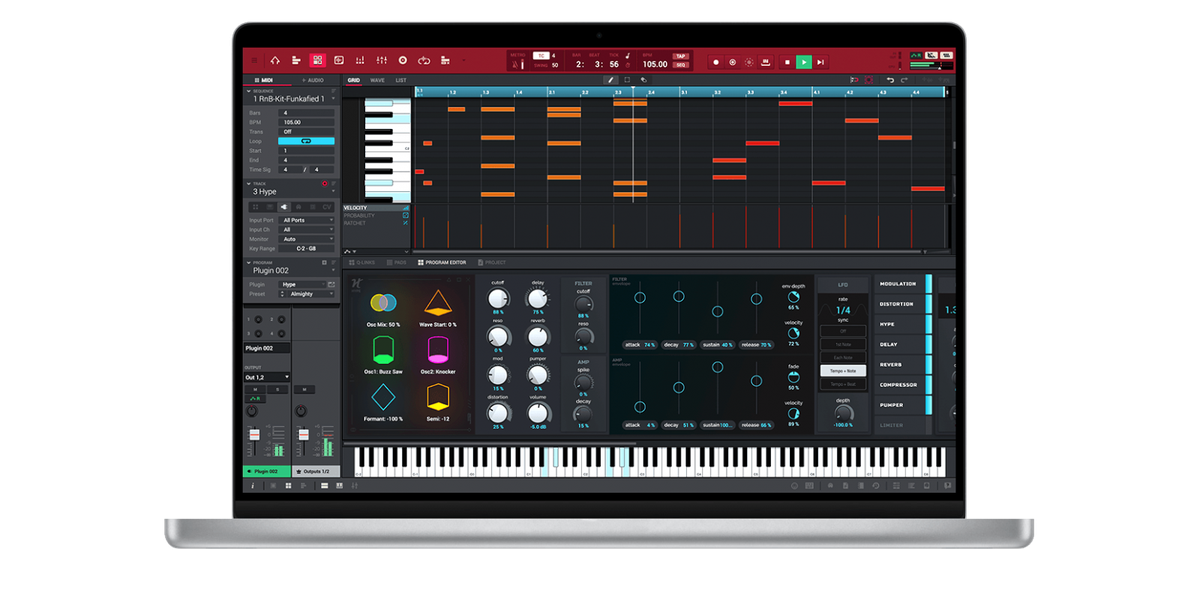This screenshot has height=600, width=1200.
Task: Open the Input Port dropdown showing All Ports
Action: coord(306,220)
